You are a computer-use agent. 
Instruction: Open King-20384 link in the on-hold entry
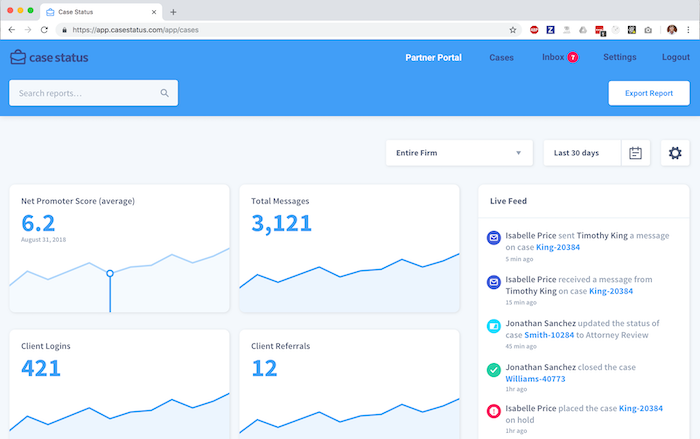click(641, 408)
